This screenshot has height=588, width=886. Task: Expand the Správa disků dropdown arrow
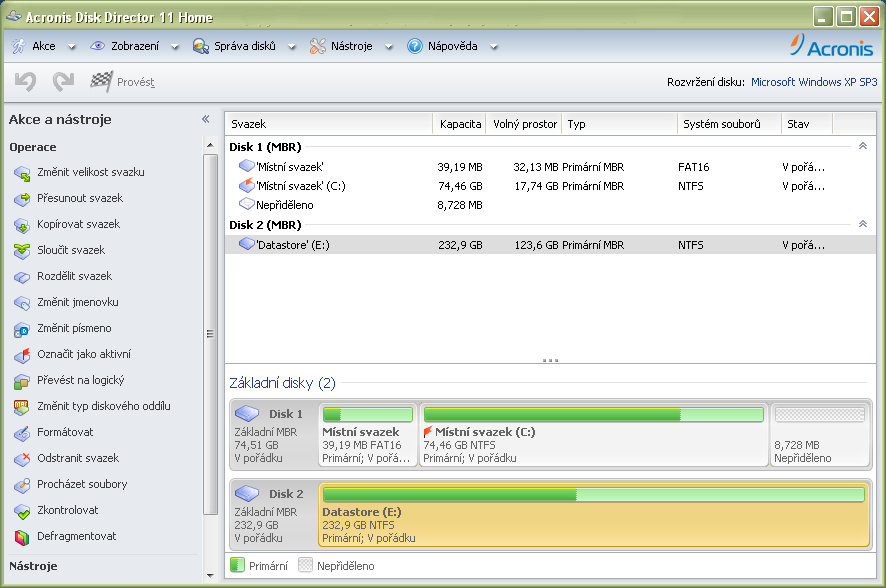pos(292,47)
